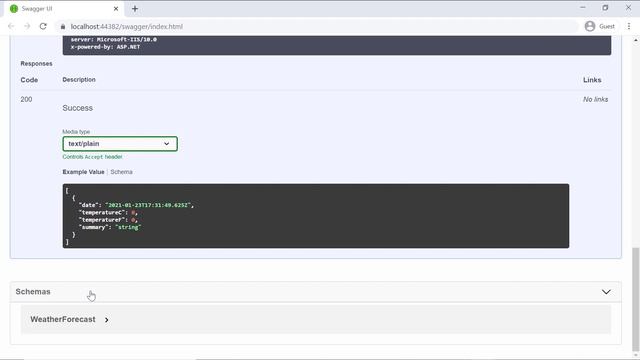
Task: Click the Schemas section heading
Action: [33, 292]
